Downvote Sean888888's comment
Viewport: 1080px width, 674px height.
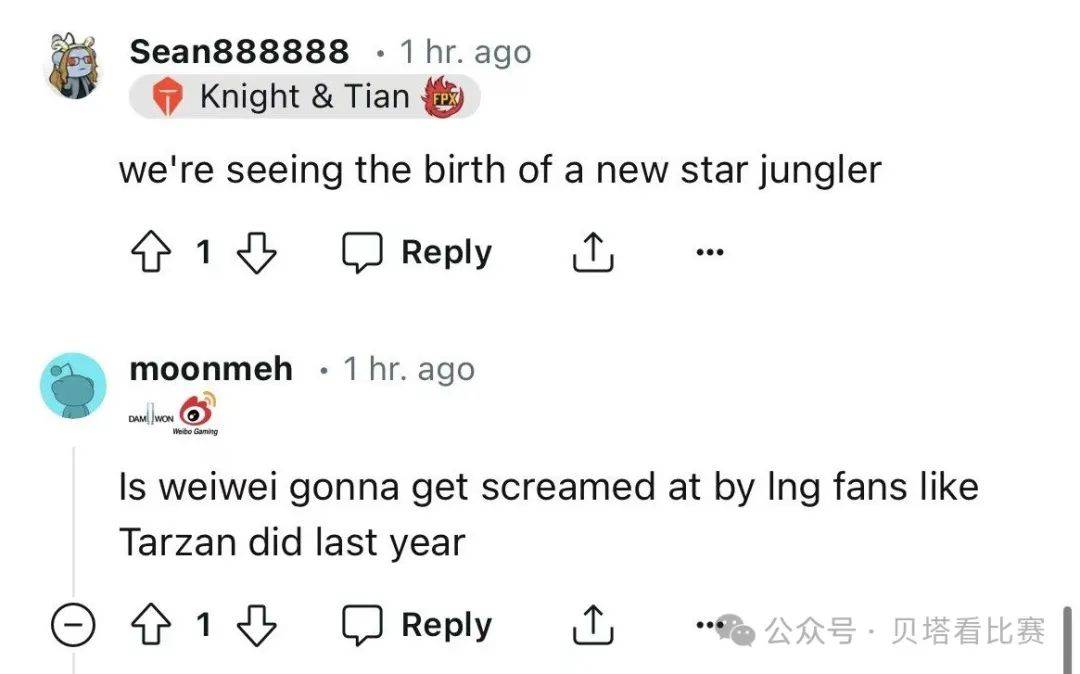tap(255, 253)
